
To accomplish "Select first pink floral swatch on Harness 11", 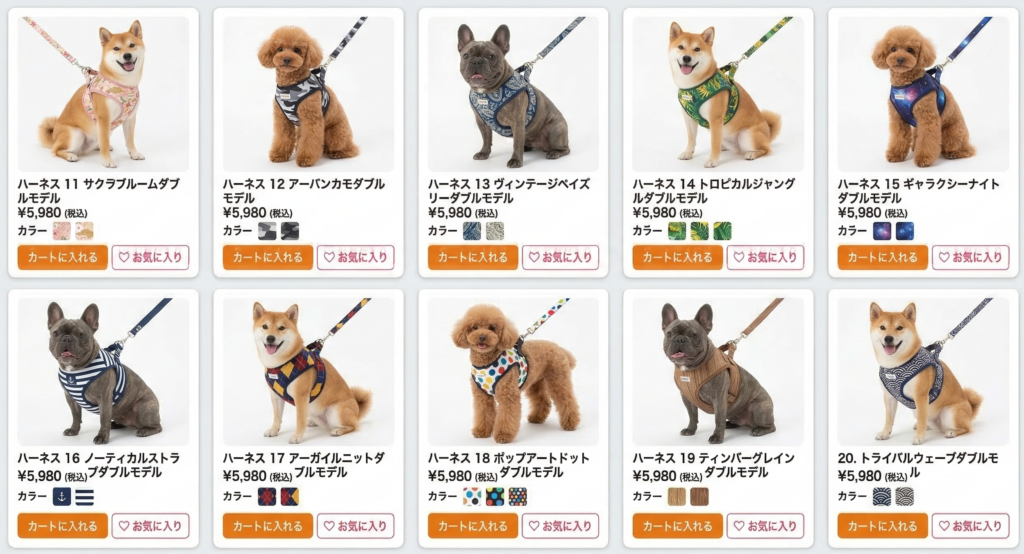I will point(61,231).
